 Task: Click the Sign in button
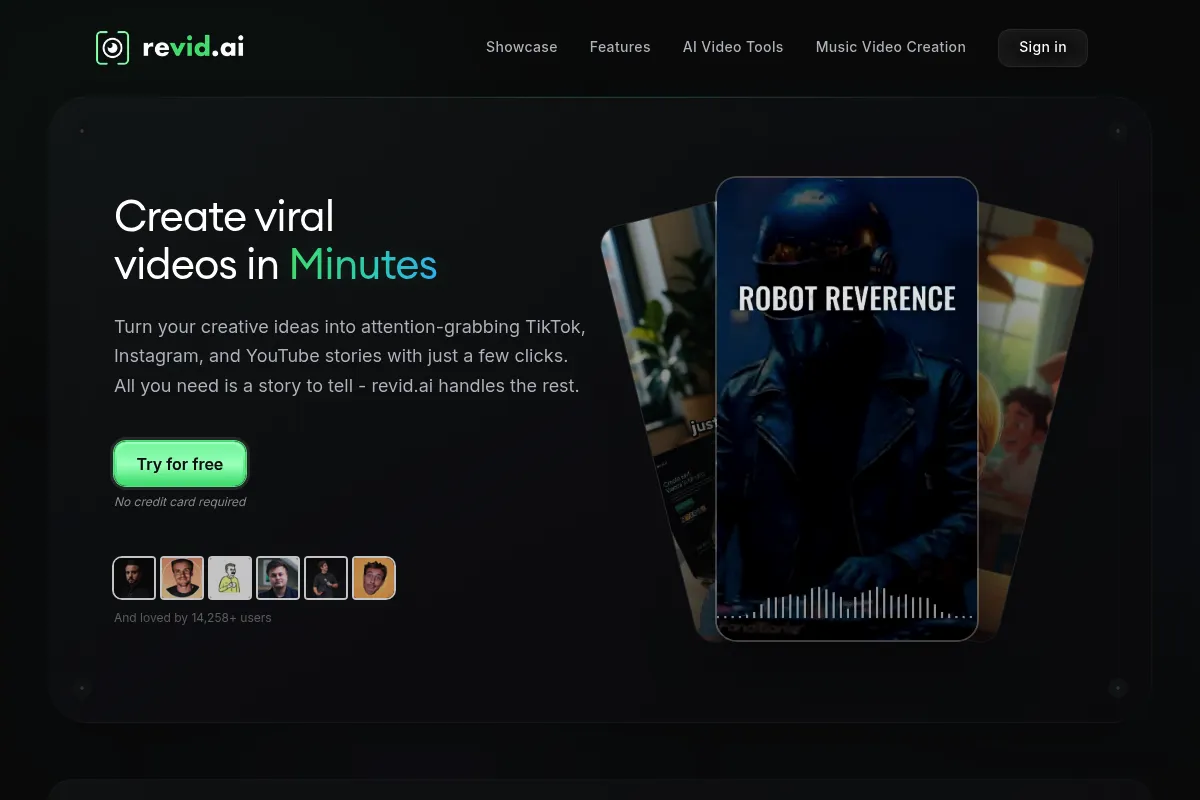[x=1043, y=48]
